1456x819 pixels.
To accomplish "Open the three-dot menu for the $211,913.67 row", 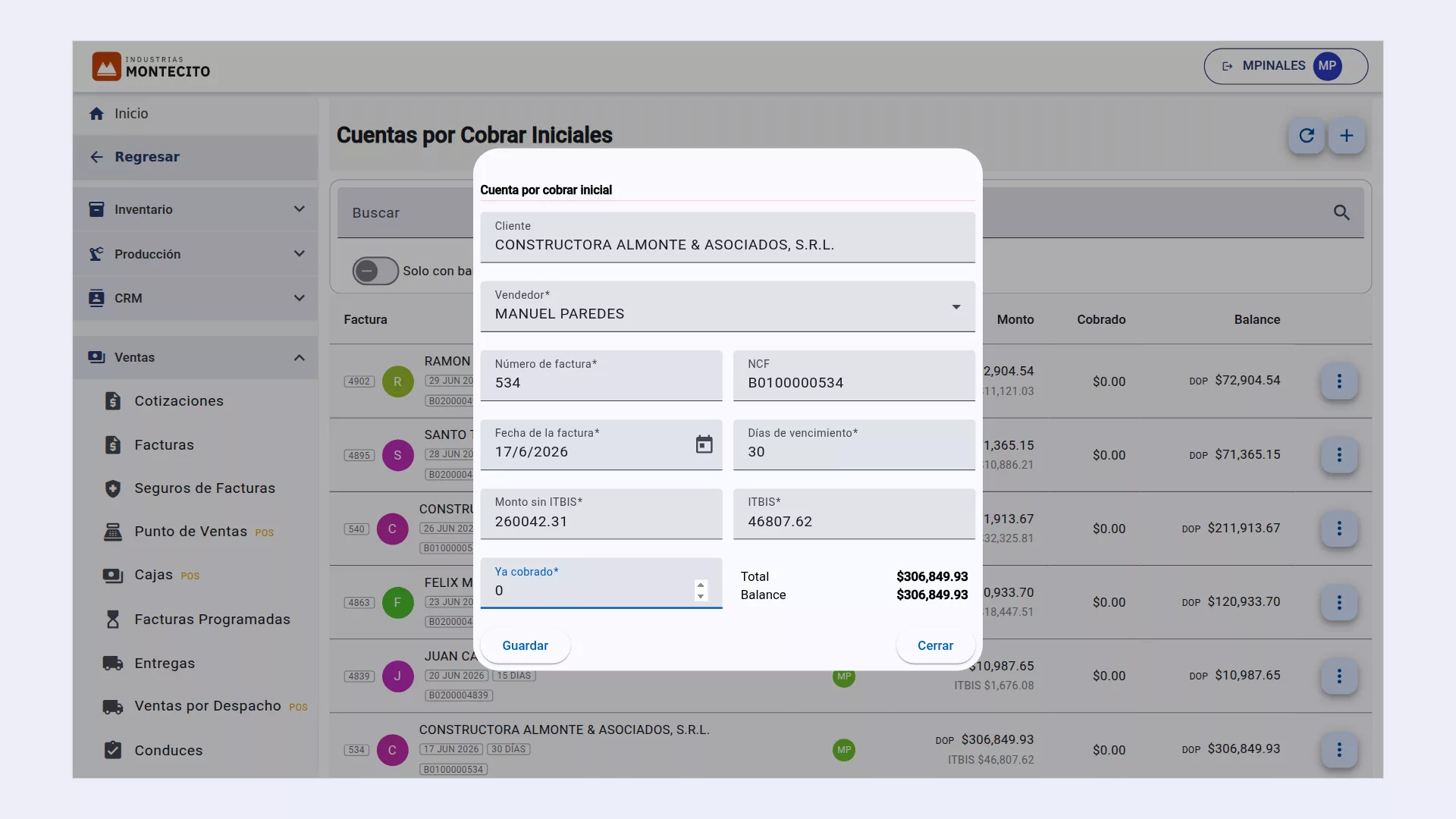I will (1339, 529).
